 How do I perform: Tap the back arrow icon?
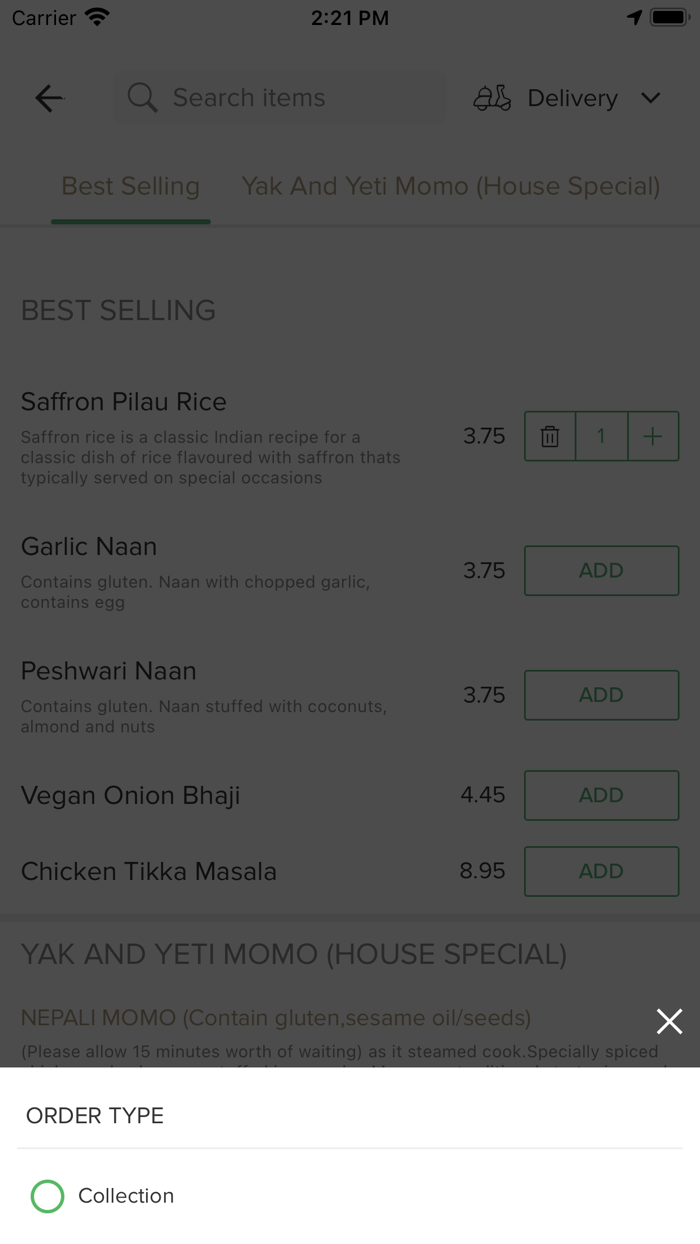tap(49, 98)
